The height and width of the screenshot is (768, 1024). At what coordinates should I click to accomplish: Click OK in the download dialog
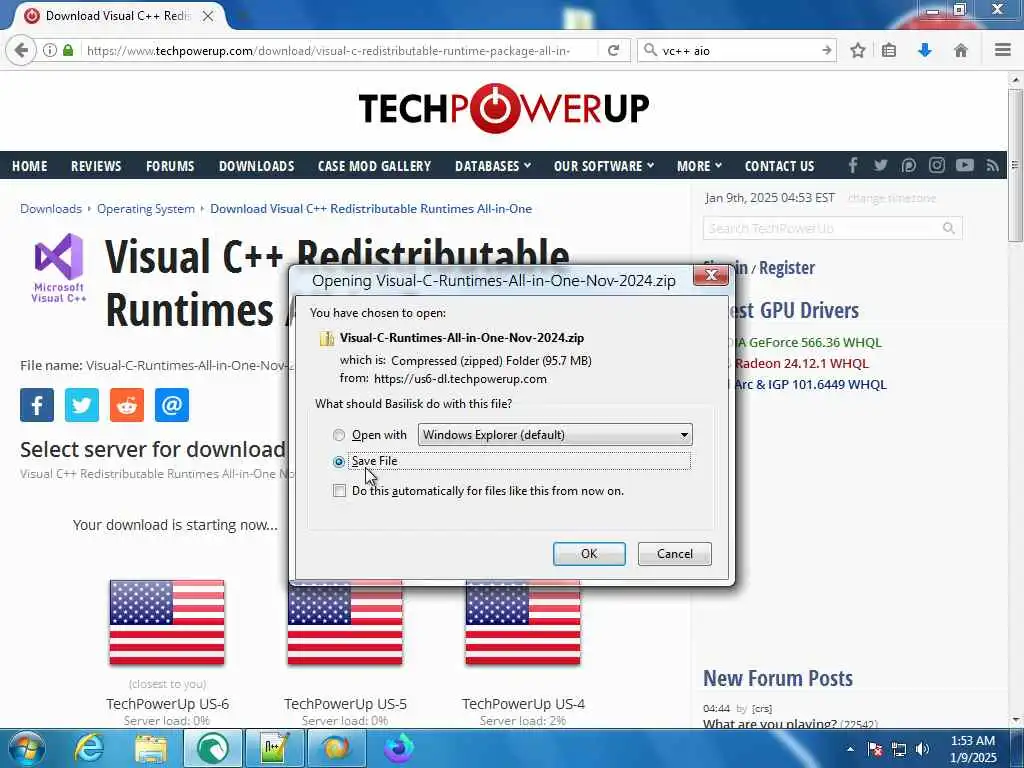[x=589, y=554]
